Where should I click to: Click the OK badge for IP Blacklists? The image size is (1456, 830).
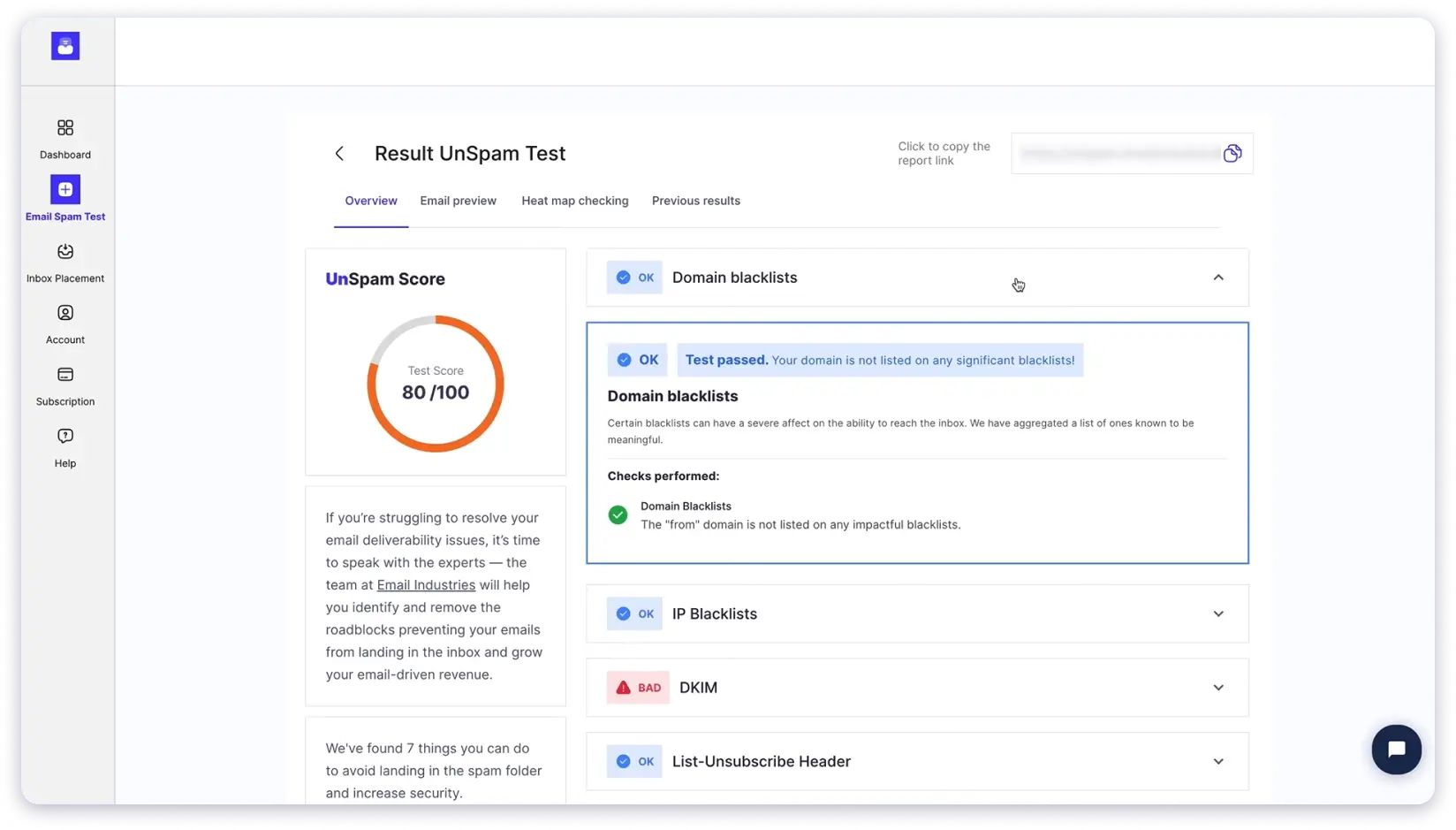[634, 613]
